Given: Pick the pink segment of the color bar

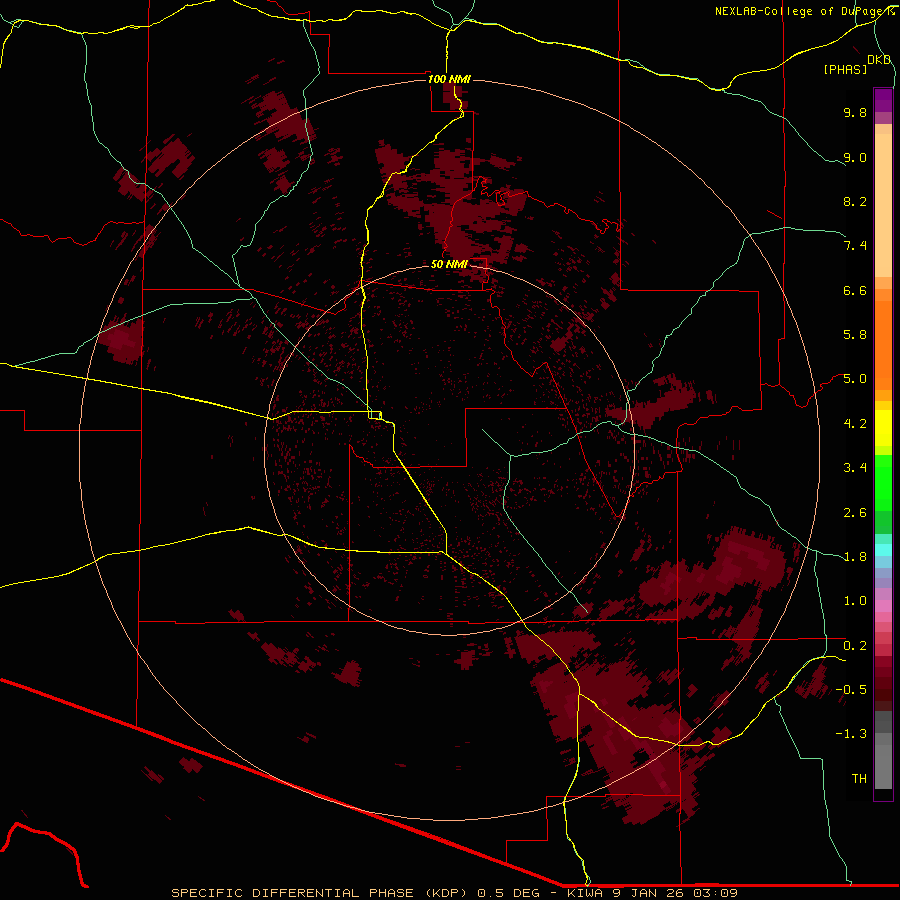Looking at the screenshot, I should [x=883, y=606].
